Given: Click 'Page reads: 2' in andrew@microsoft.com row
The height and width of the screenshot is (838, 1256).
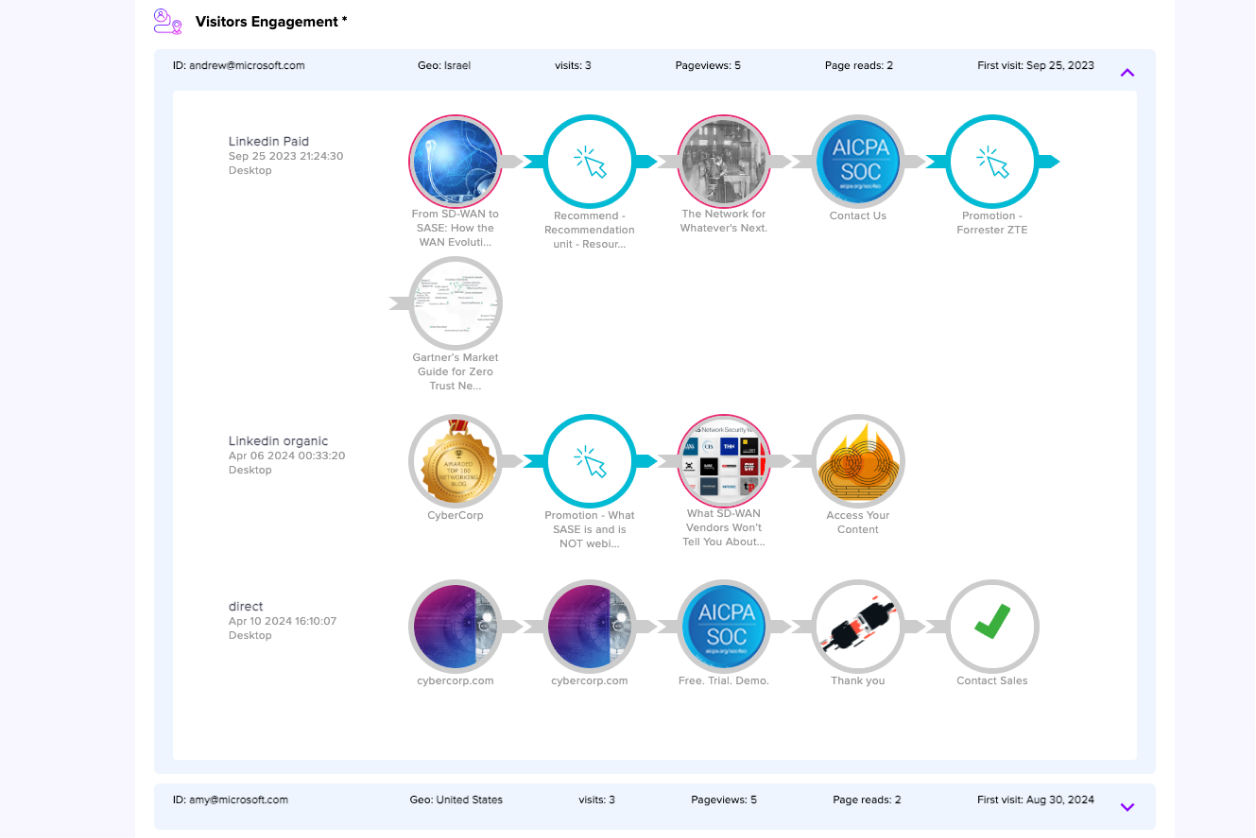Looking at the screenshot, I should coord(859,66).
